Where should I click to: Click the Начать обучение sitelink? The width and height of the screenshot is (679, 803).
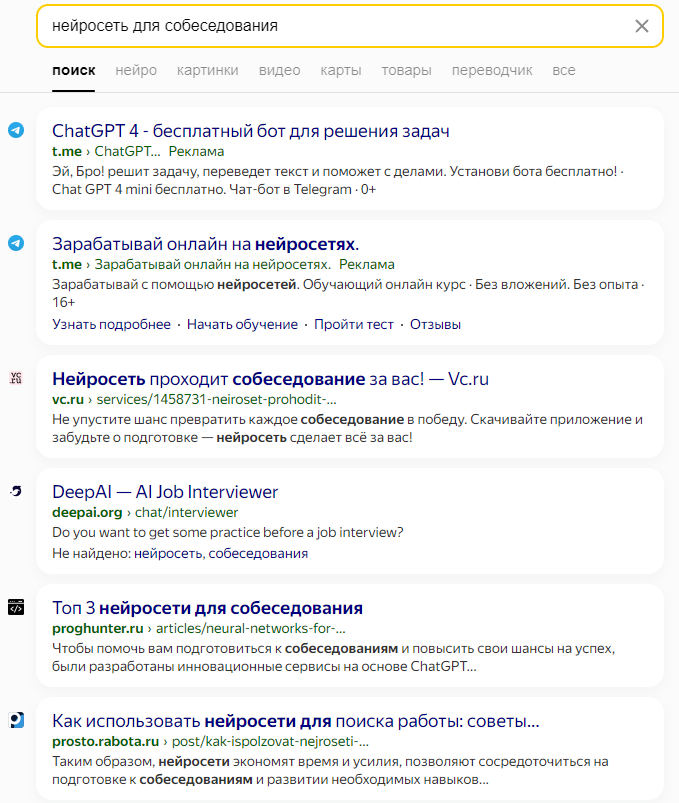pyautogui.click(x=242, y=324)
